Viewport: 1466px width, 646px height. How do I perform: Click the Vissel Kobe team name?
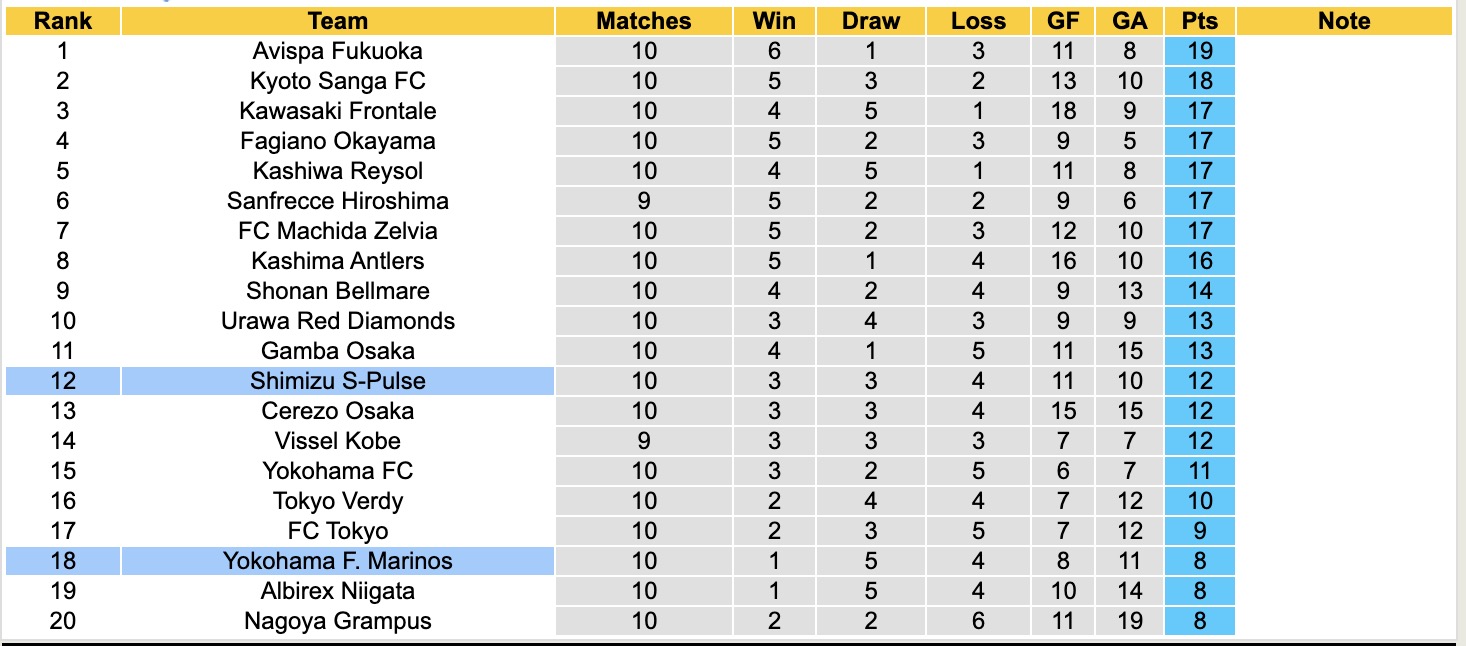click(x=337, y=441)
